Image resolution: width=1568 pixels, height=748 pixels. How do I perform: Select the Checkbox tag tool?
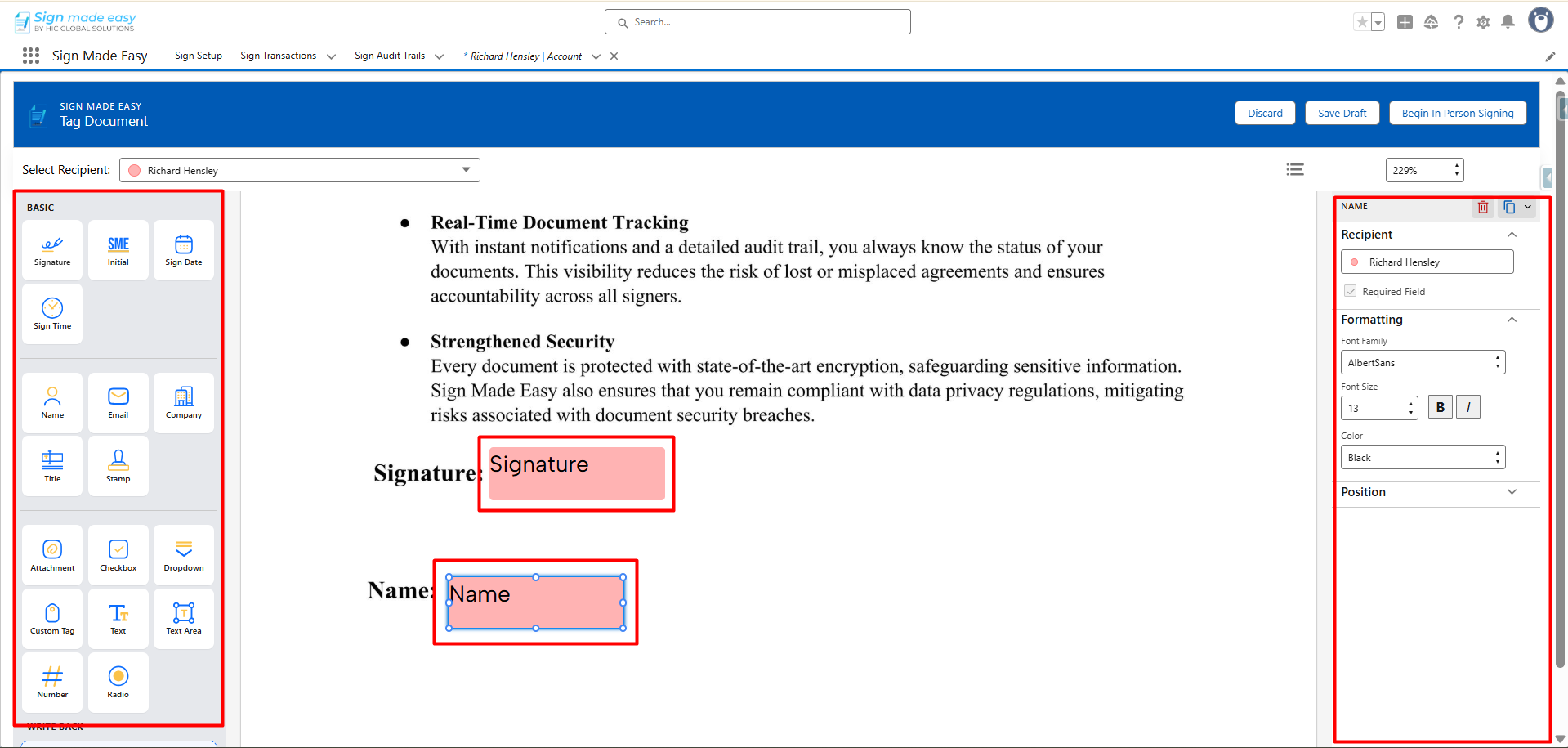tap(118, 555)
